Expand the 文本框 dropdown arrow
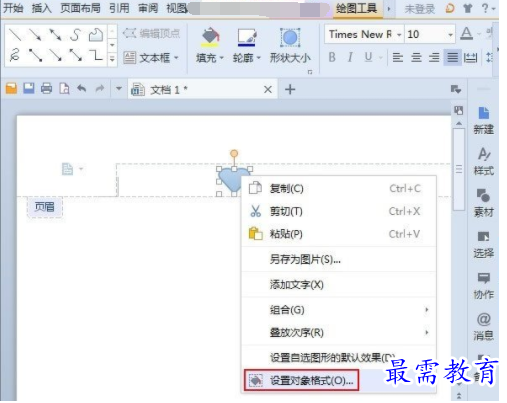The width and height of the screenshot is (507, 403). (176, 58)
